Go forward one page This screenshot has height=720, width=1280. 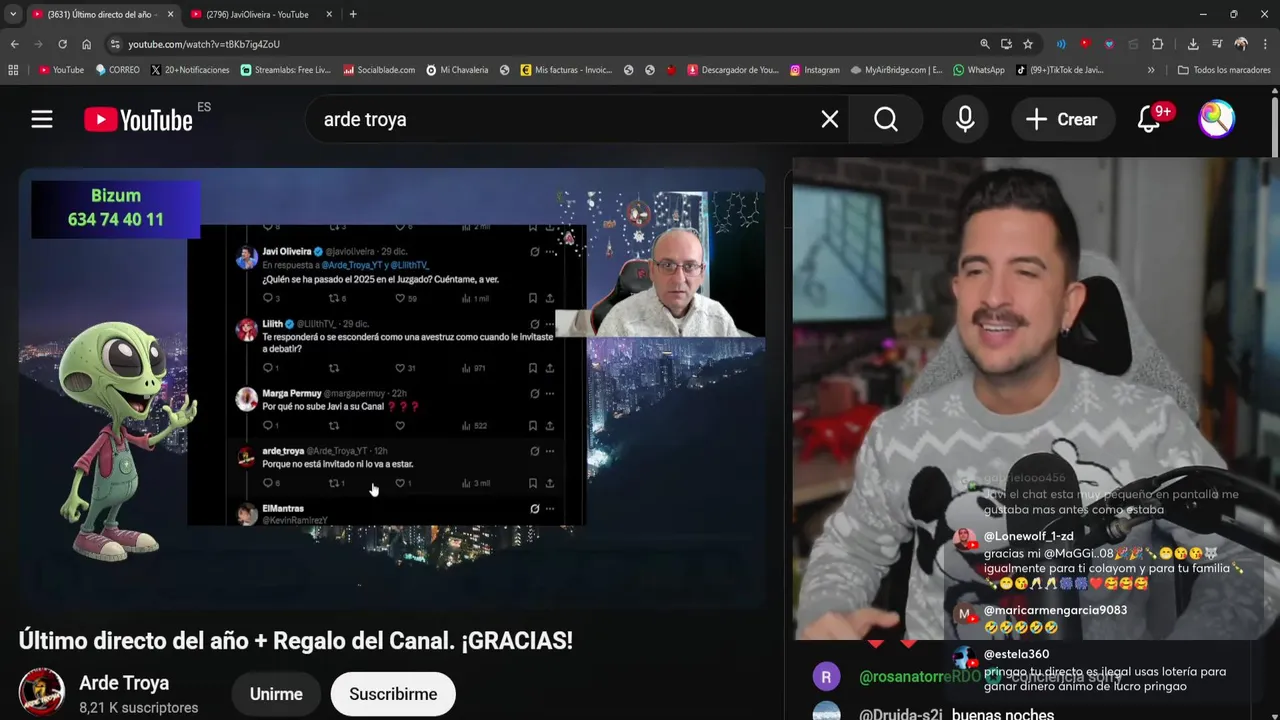tap(38, 44)
